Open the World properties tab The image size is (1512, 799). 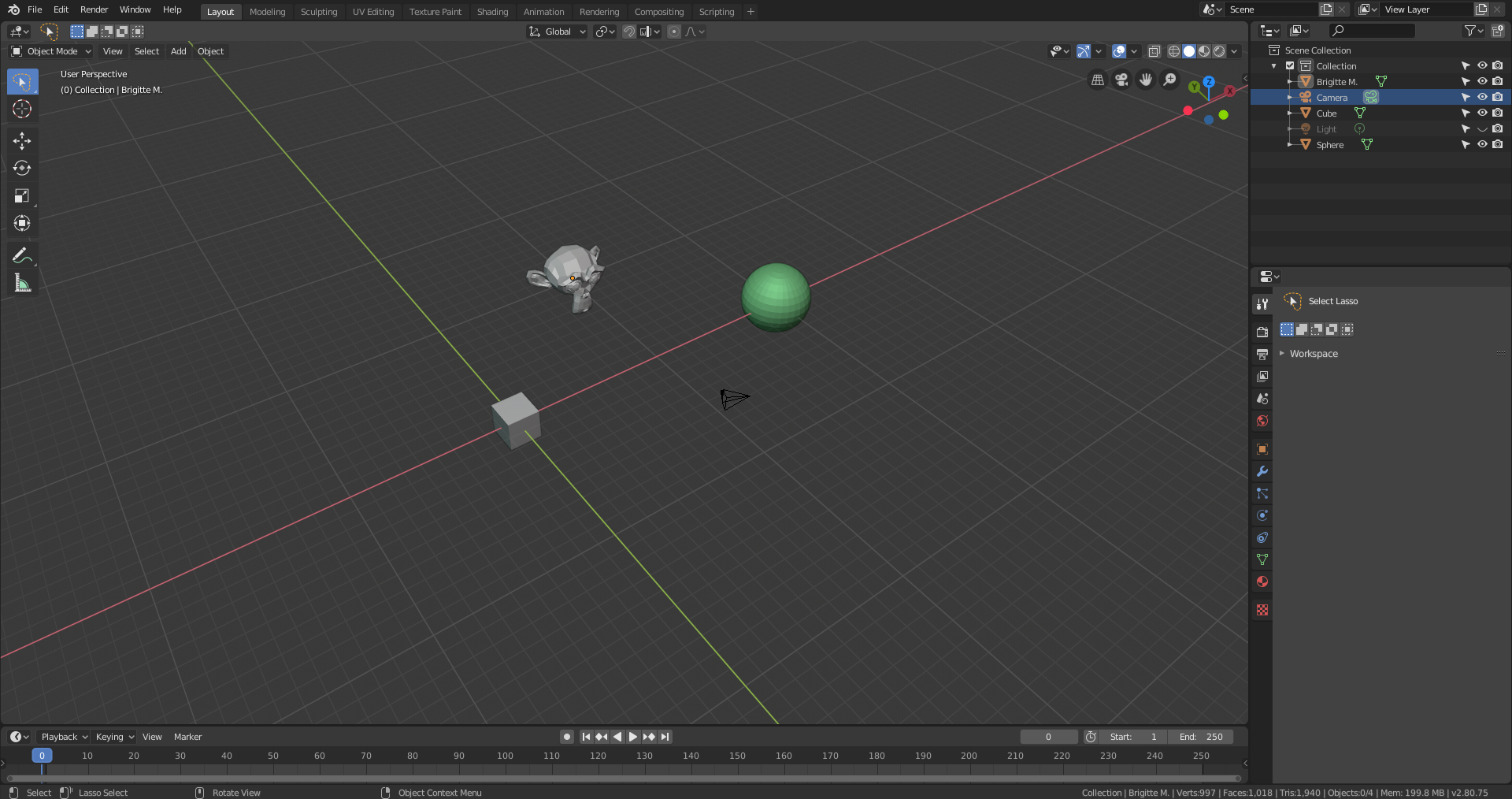click(1262, 421)
